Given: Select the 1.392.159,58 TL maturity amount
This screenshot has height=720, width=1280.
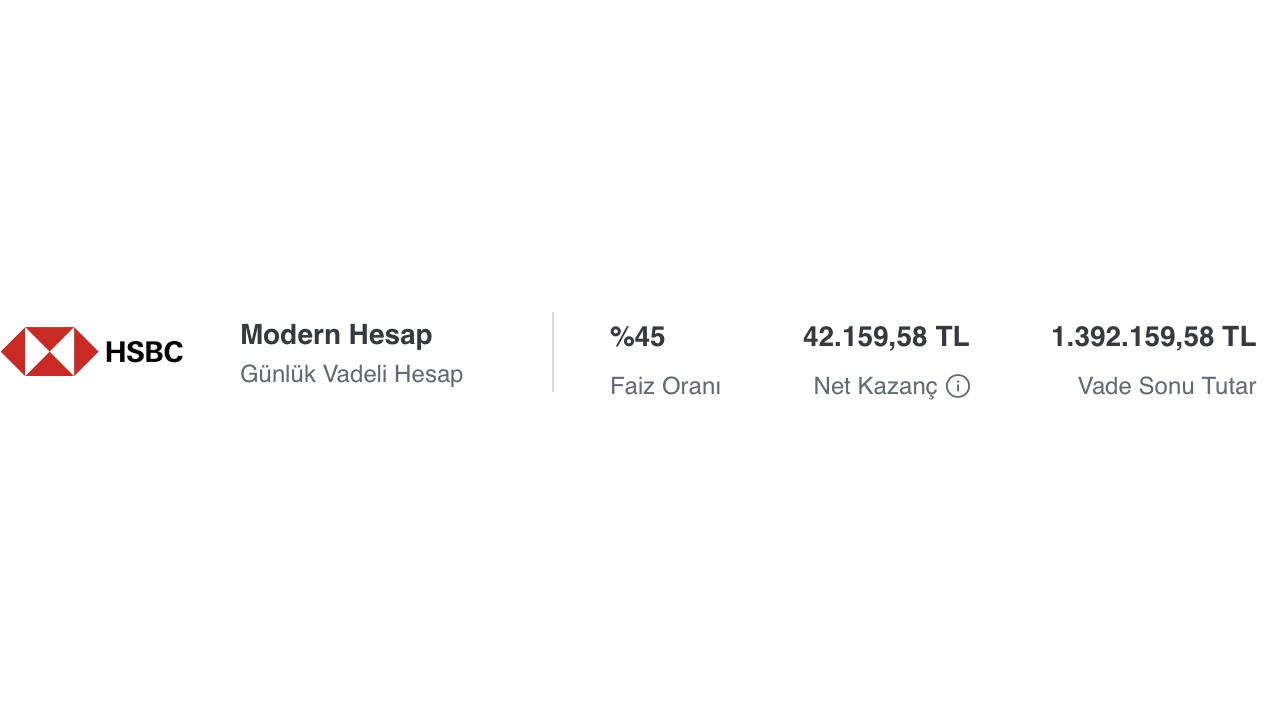Looking at the screenshot, I should click(1153, 337).
